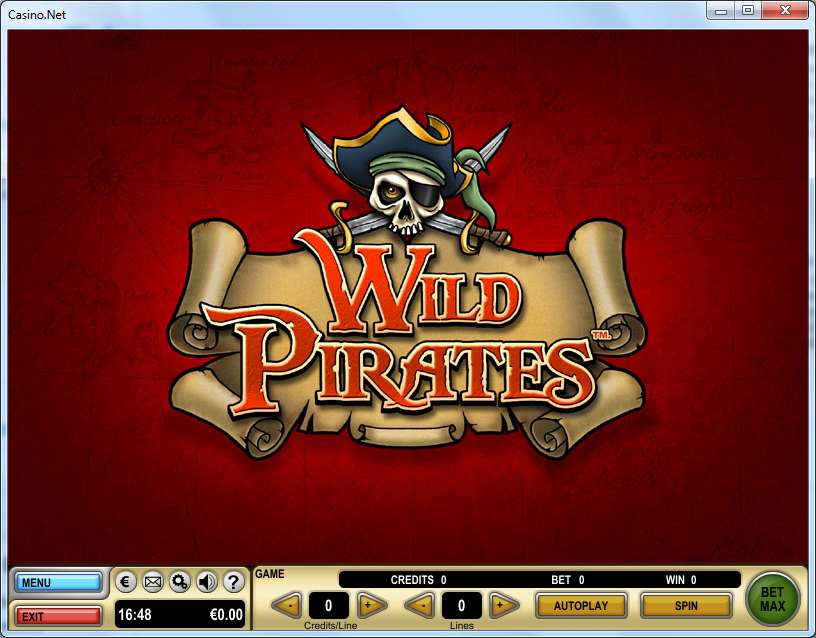
Task: Click the SPIN button
Action: 686,606
